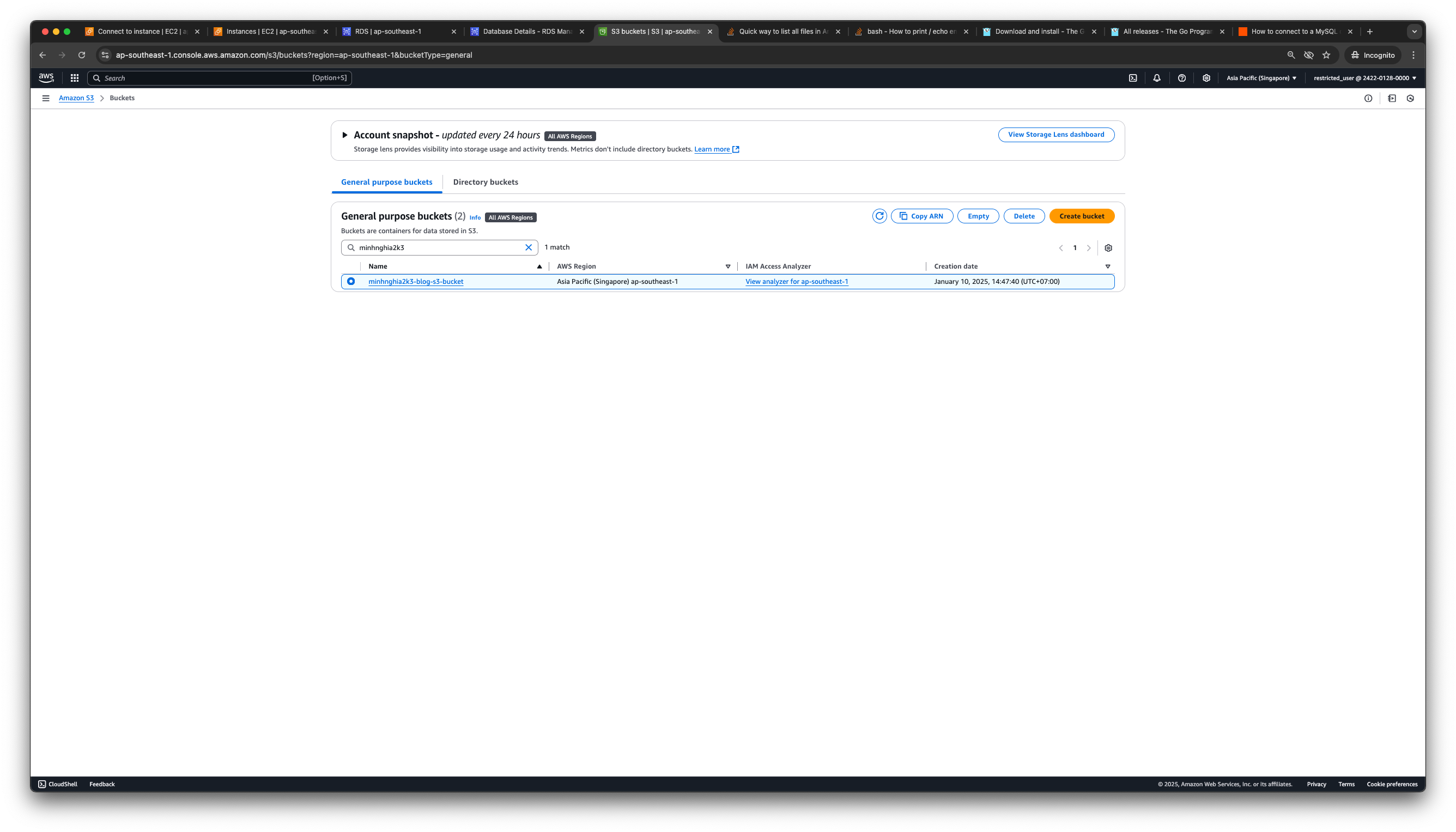The image size is (1456, 832).
Task: Focus the AWS top Search field
Action: pos(220,78)
